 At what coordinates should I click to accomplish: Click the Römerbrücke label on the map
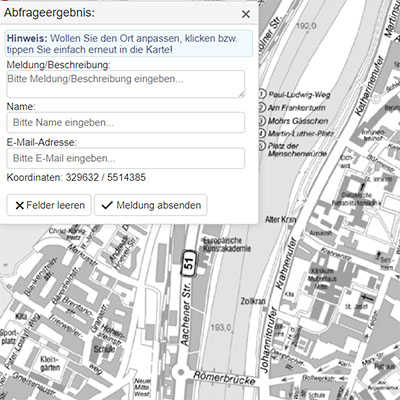click(224, 378)
